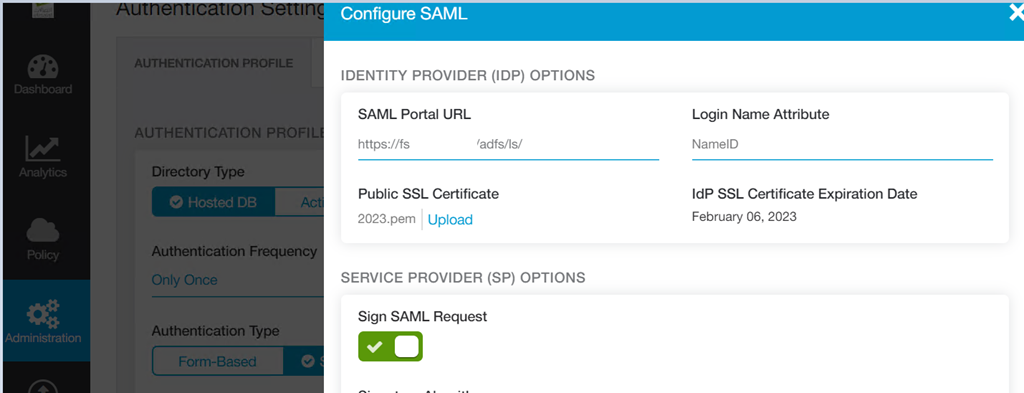Switch to the Authentication Profile tab
This screenshot has width=1024, height=393.
214,63
